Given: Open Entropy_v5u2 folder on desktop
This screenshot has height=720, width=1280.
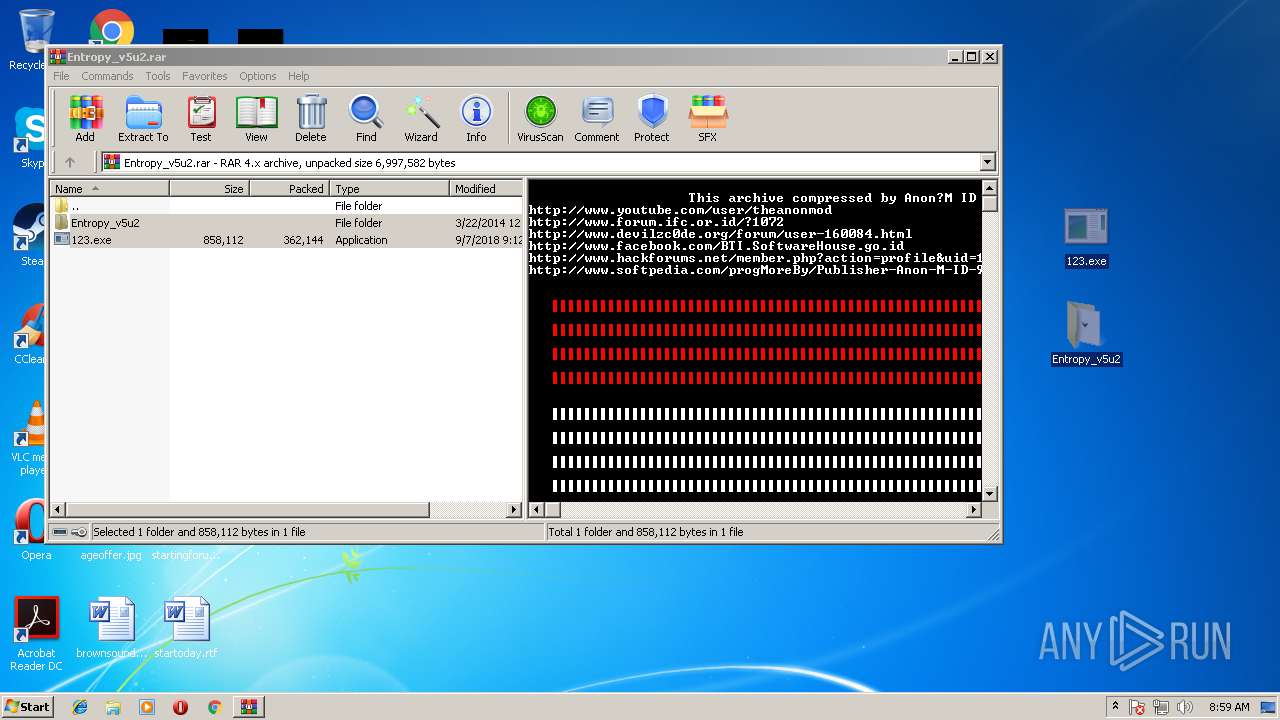Looking at the screenshot, I should 1086,334.
